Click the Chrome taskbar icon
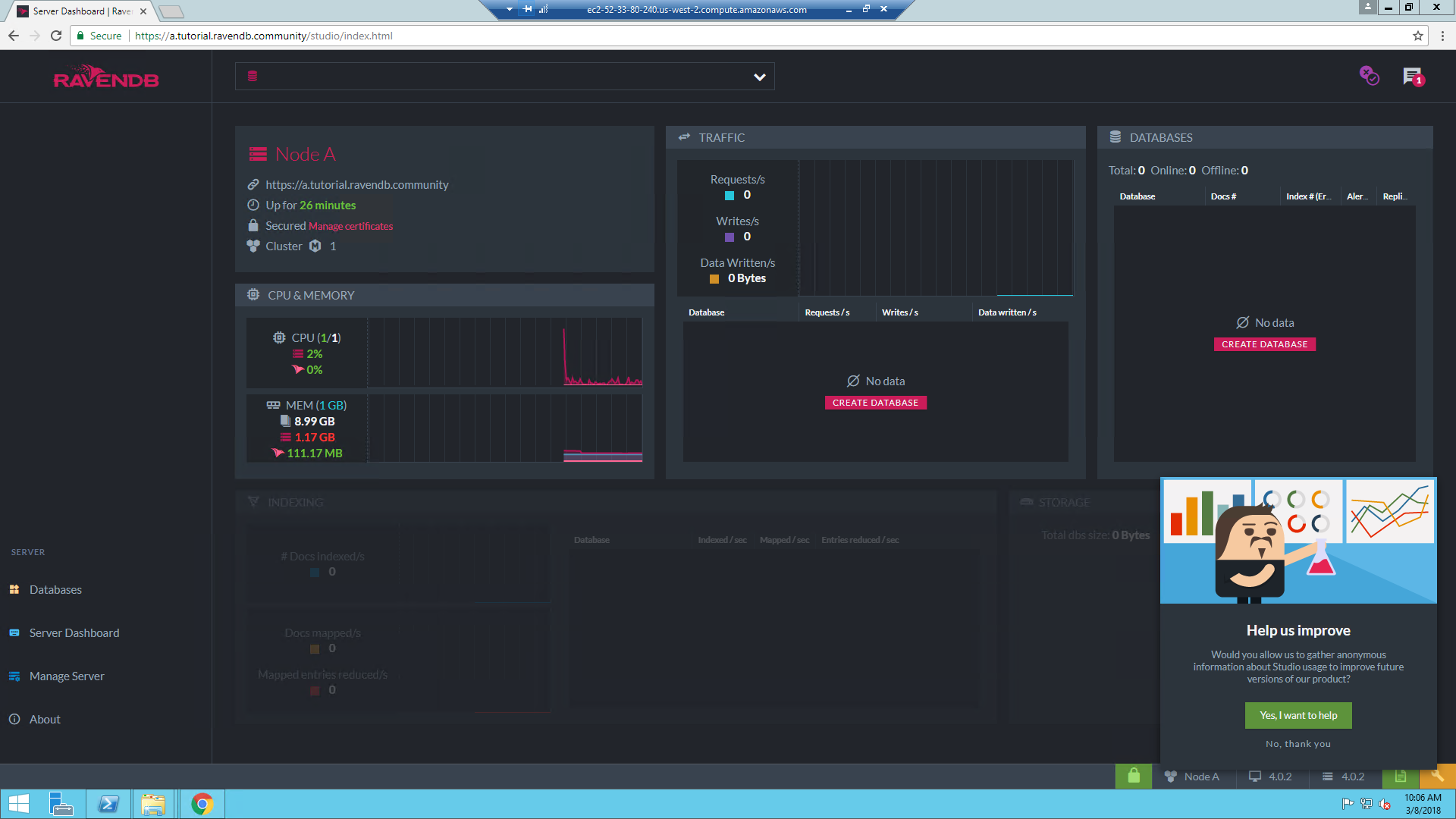This screenshot has width=1456, height=819. coord(202,804)
